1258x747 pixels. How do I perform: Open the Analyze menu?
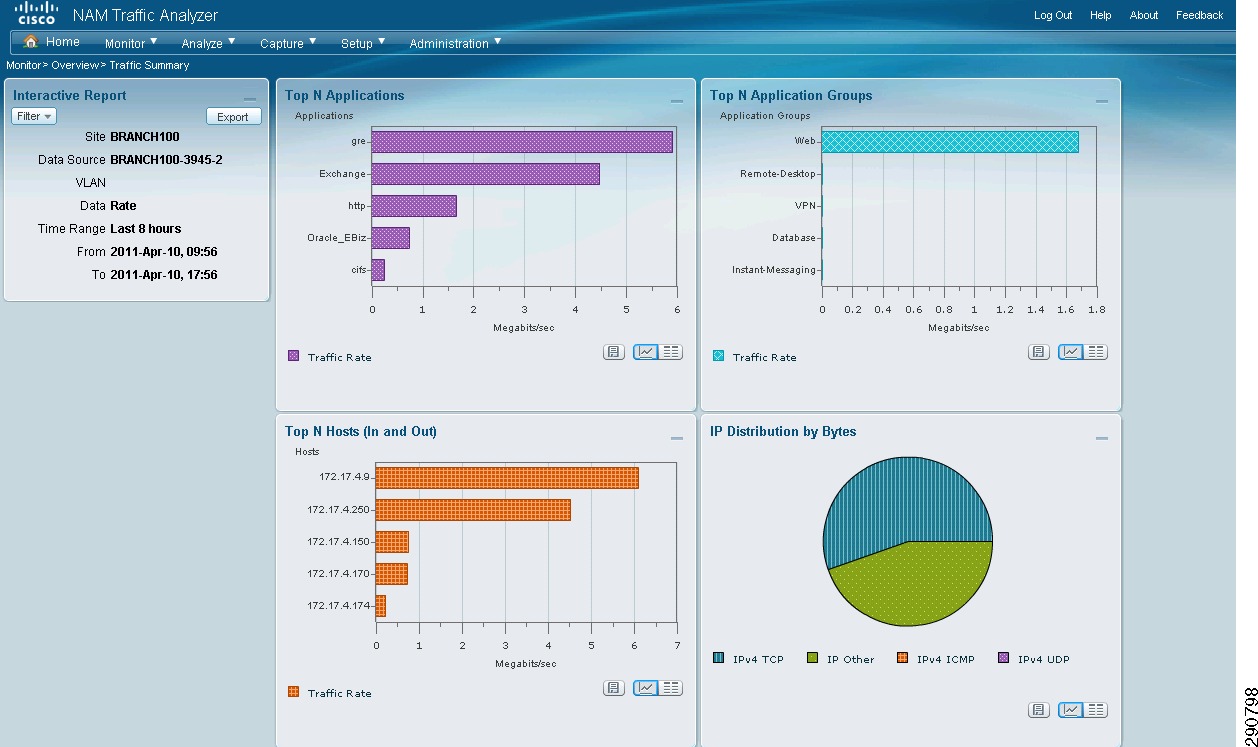[x=208, y=43]
